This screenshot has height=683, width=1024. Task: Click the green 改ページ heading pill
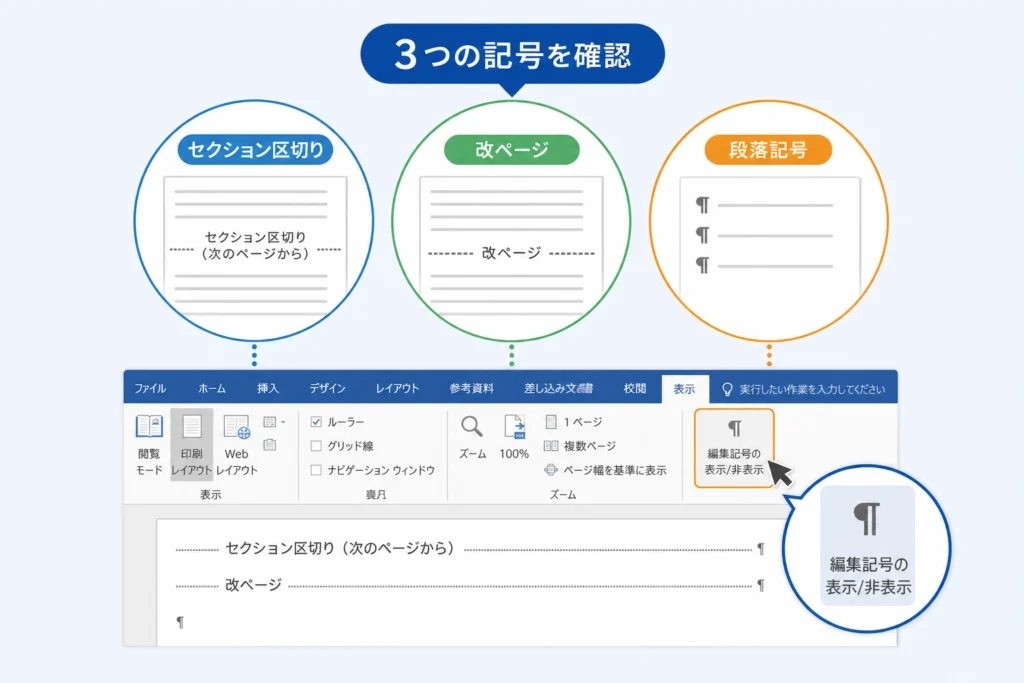point(512,150)
